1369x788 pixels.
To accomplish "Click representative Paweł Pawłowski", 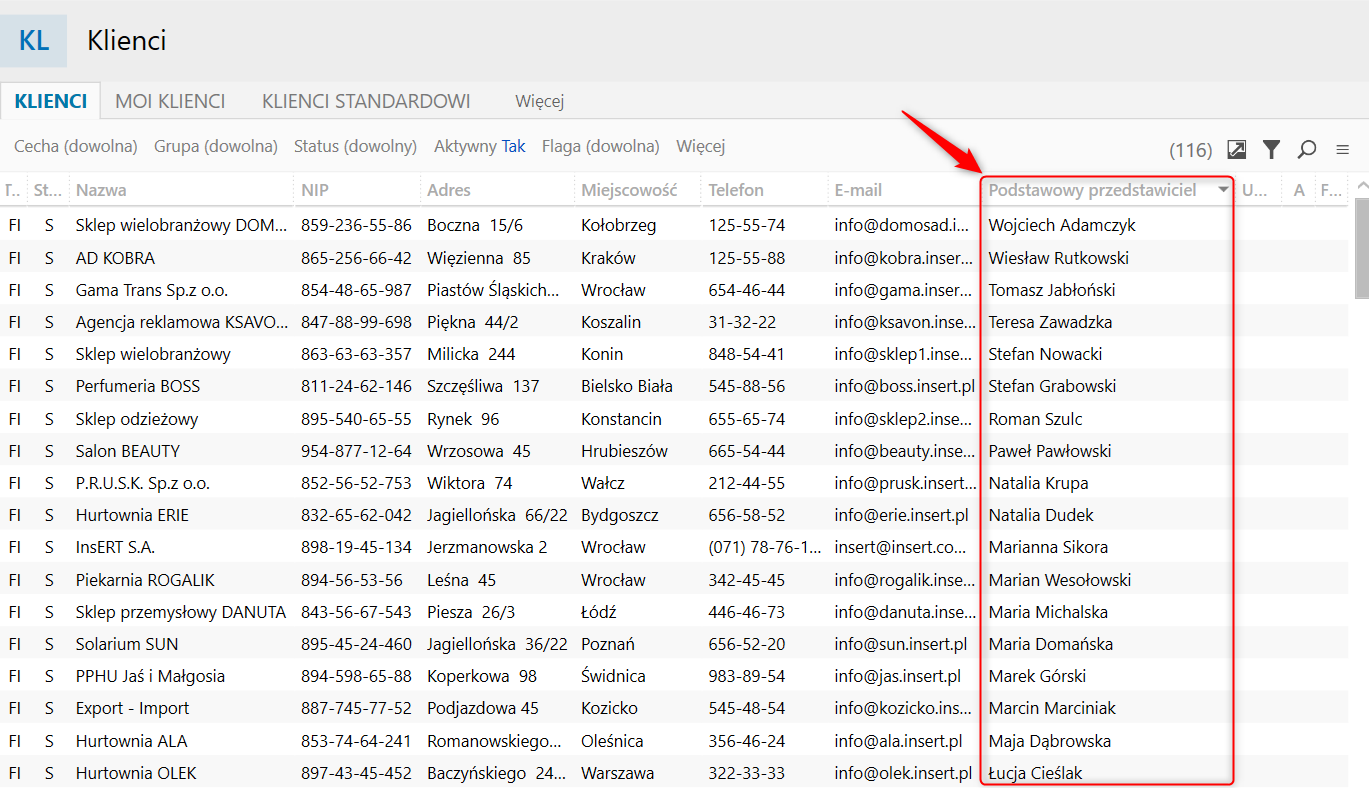I will tap(1050, 451).
